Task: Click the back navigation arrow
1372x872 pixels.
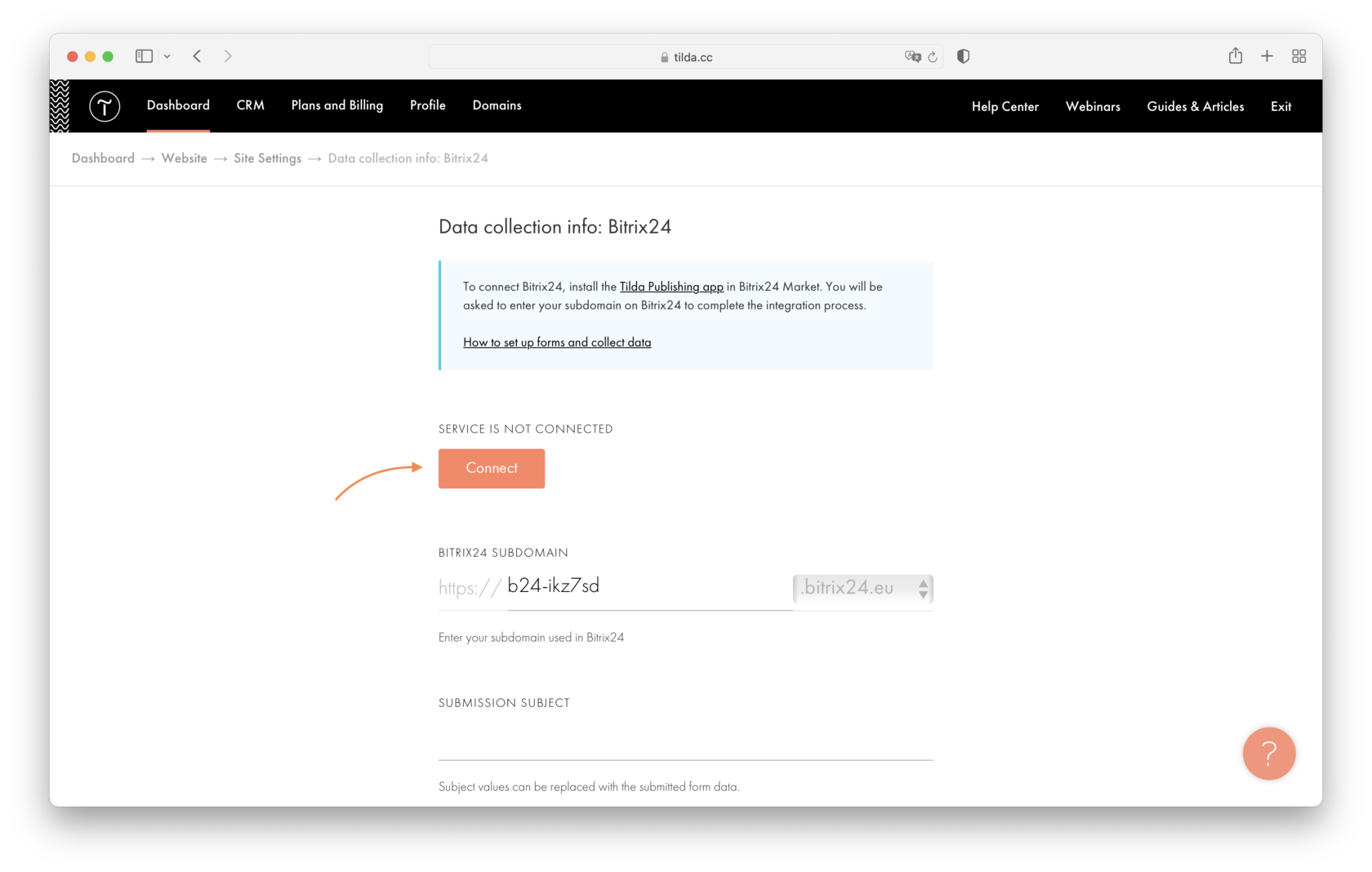Action: (197, 56)
